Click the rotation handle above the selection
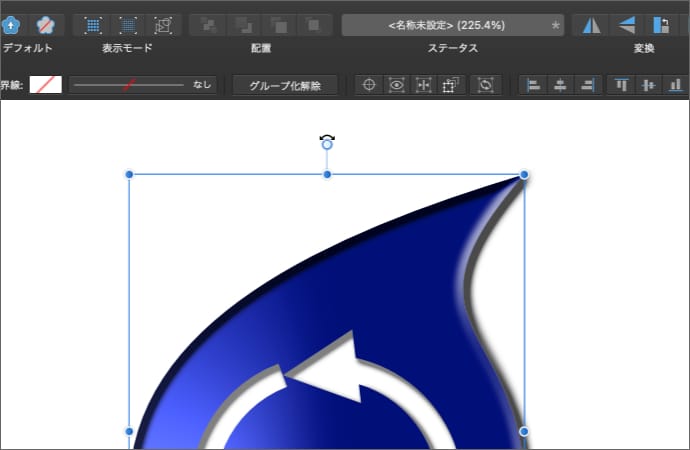 pos(327,143)
